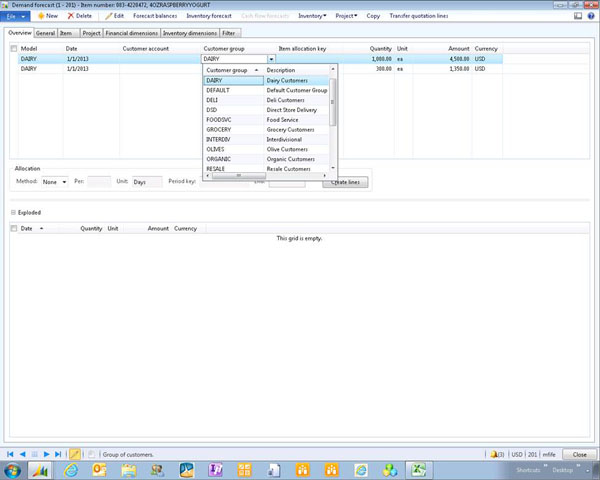
Task: Go to first record navigation arrow
Action: pyautogui.click(x=11, y=454)
